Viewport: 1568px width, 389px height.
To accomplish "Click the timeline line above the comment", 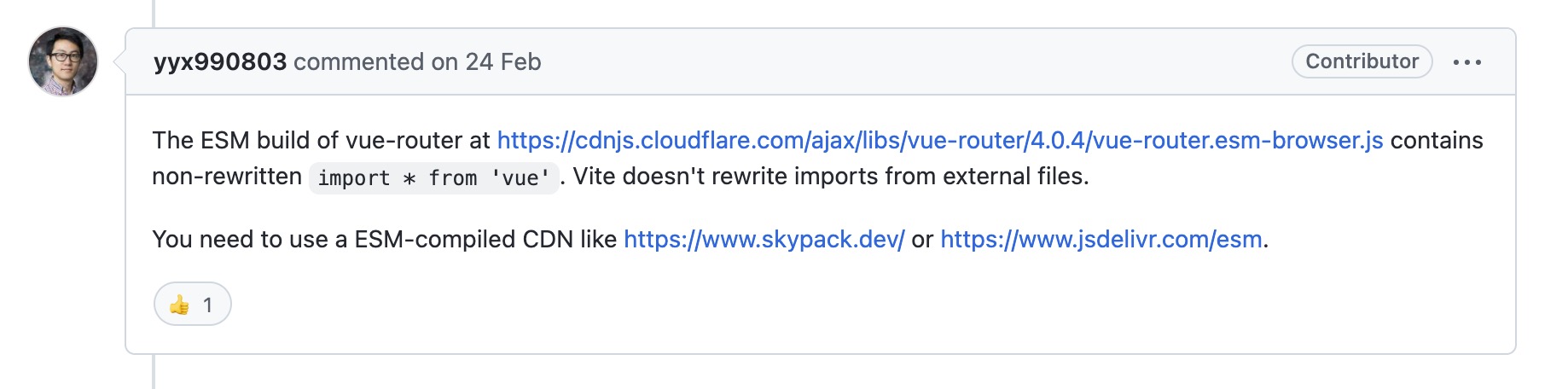I will [x=154, y=12].
